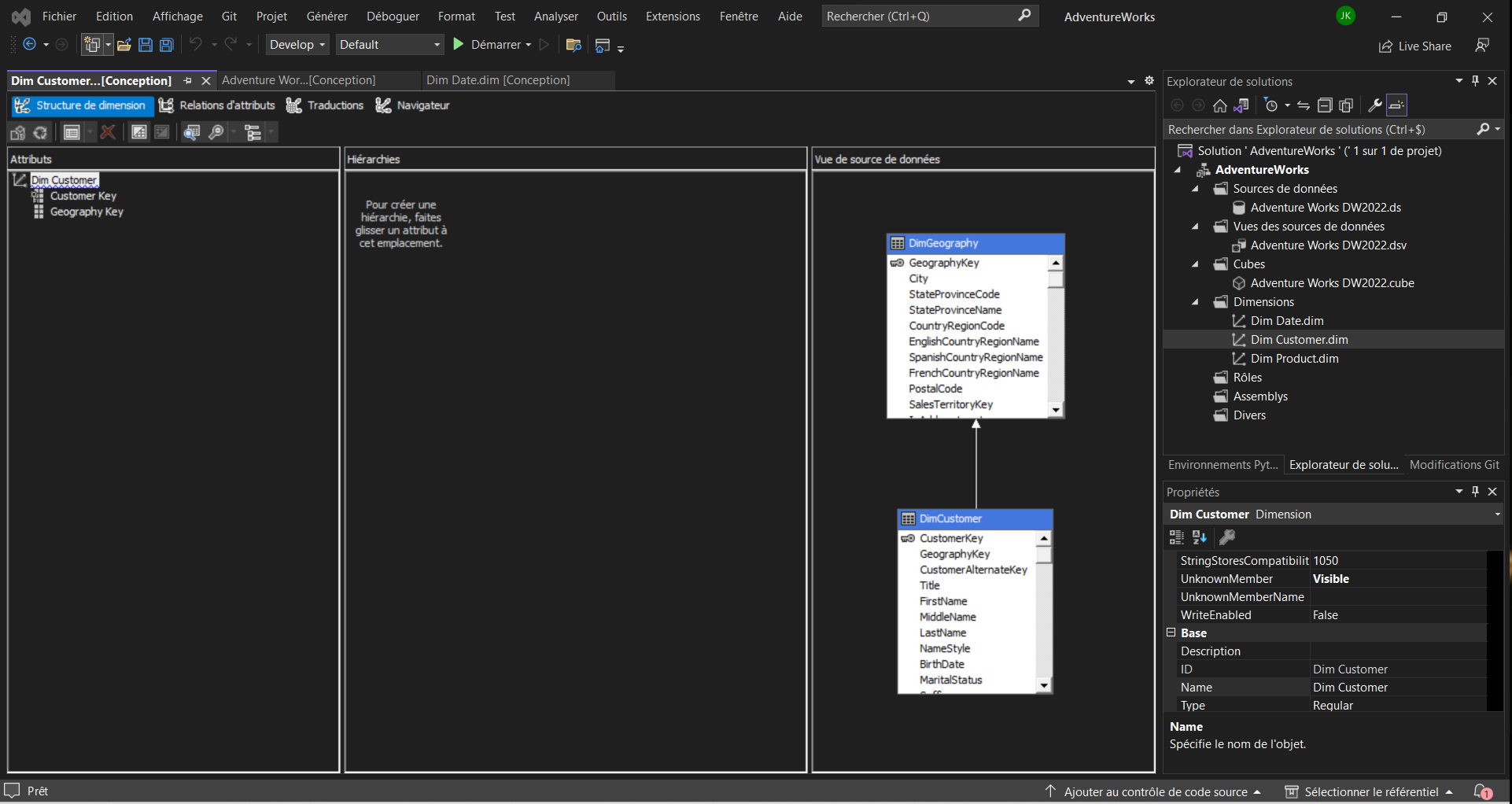Switch to Traductions tab

[325, 105]
